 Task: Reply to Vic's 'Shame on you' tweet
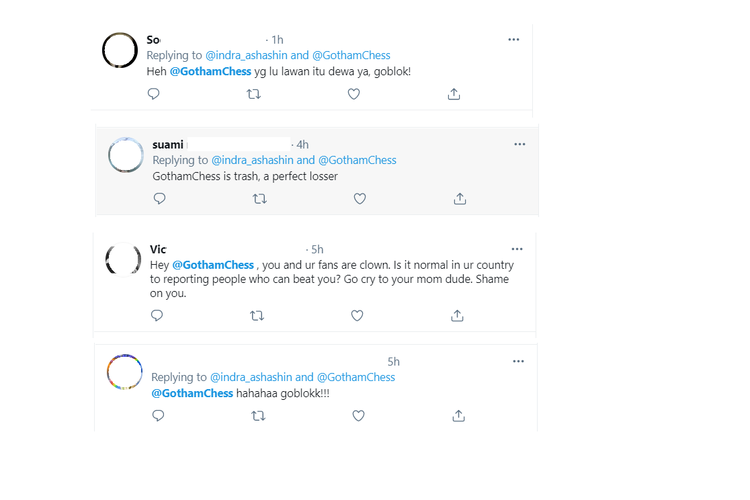click(x=157, y=316)
